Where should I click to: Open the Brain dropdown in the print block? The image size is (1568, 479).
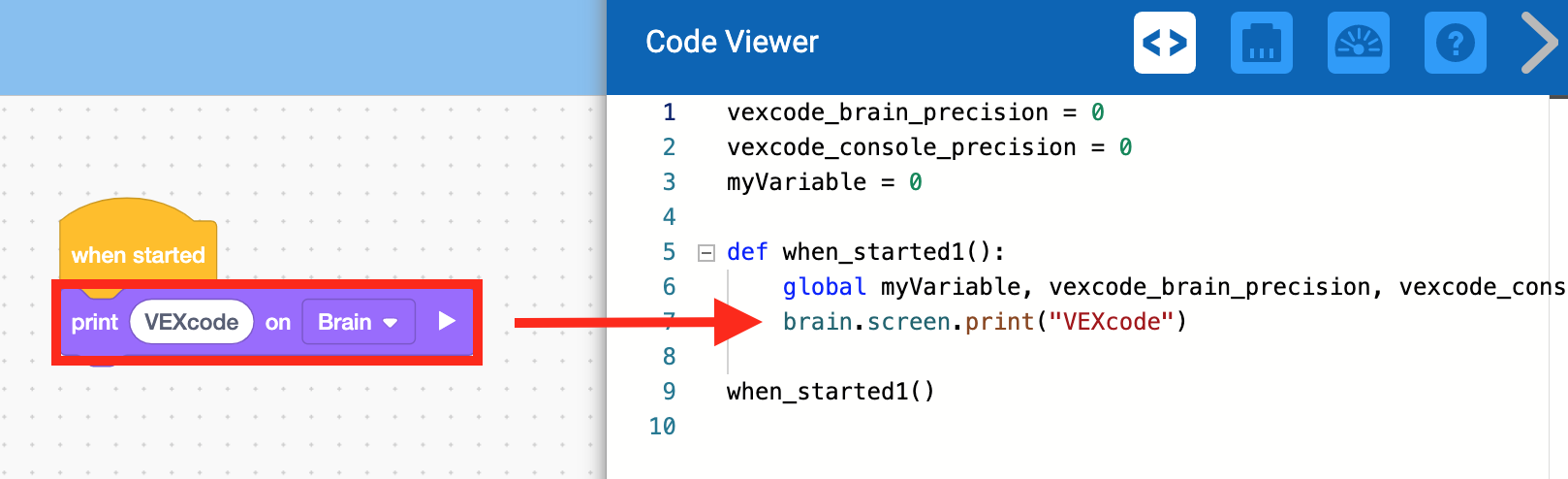coord(358,322)
